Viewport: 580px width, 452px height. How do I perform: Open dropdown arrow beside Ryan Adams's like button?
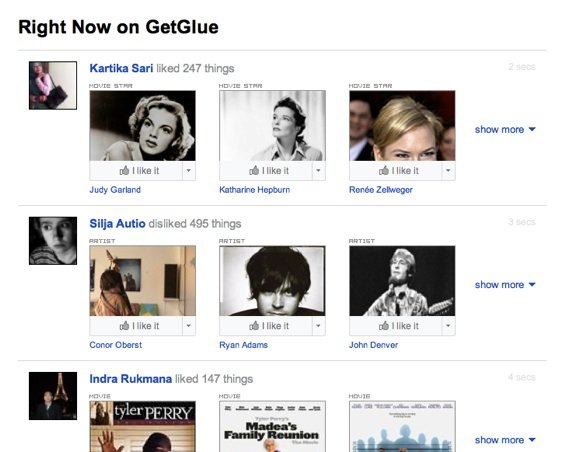click(x=318, y=326)
